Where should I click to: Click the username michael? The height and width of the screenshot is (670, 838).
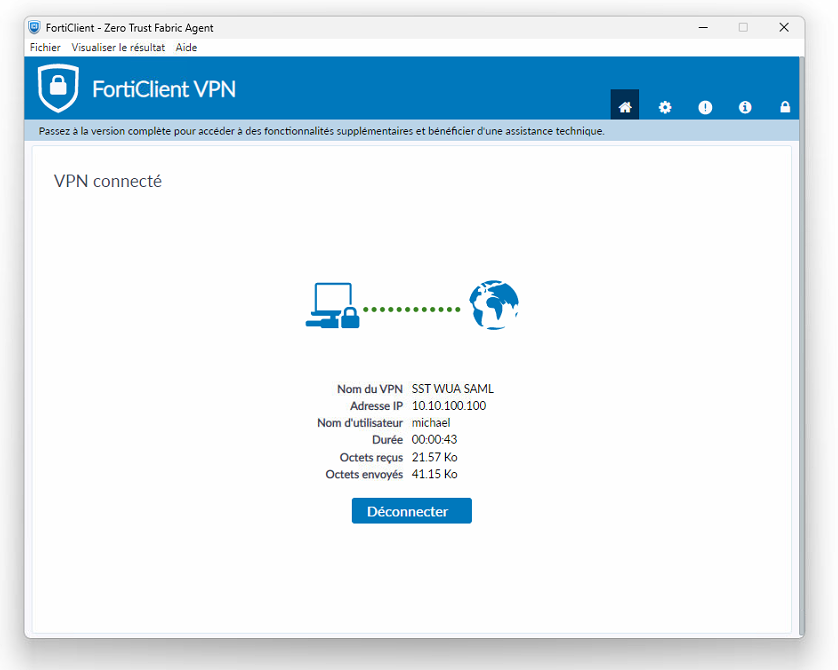pyautogui.click(x=430, y=423)
